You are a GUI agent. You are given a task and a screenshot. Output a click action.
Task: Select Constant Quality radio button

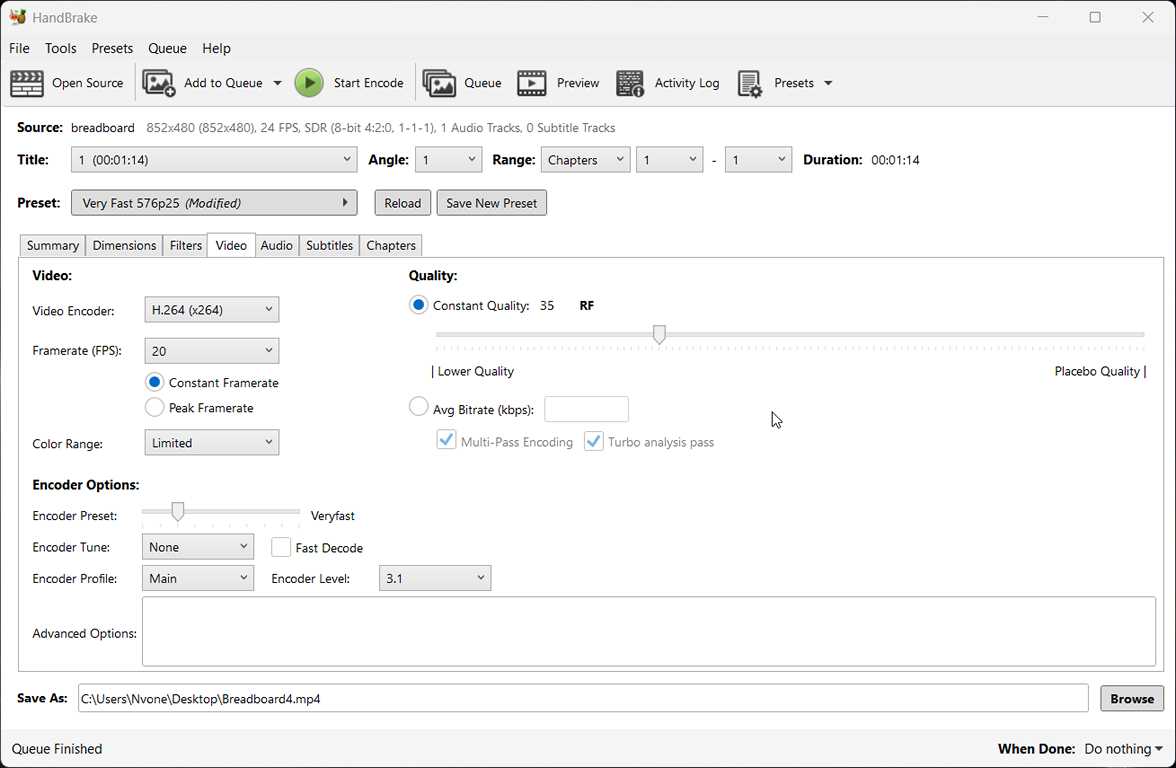click(418, 305)
